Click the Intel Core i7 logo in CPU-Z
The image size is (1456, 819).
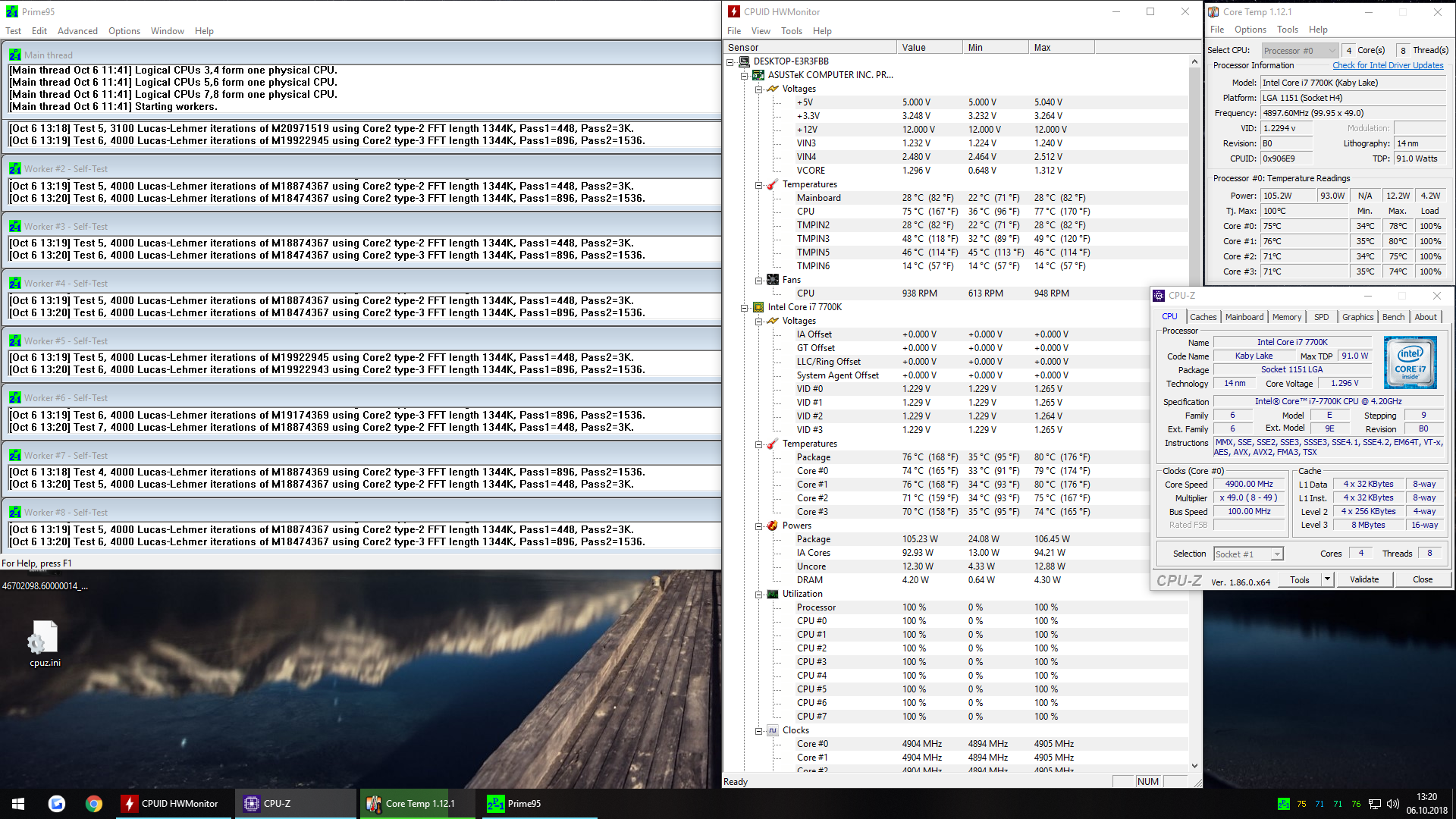pyautogui.click(x=1410, y=363)
